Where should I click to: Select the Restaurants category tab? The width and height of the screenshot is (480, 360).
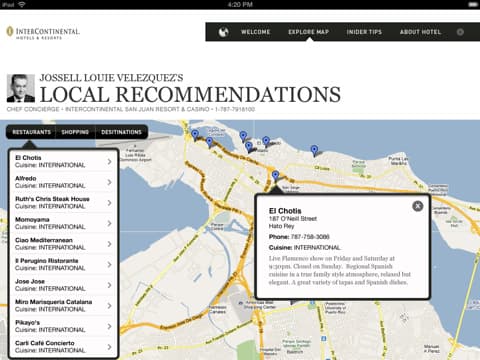pyautogui.click(x=31, y=132)
